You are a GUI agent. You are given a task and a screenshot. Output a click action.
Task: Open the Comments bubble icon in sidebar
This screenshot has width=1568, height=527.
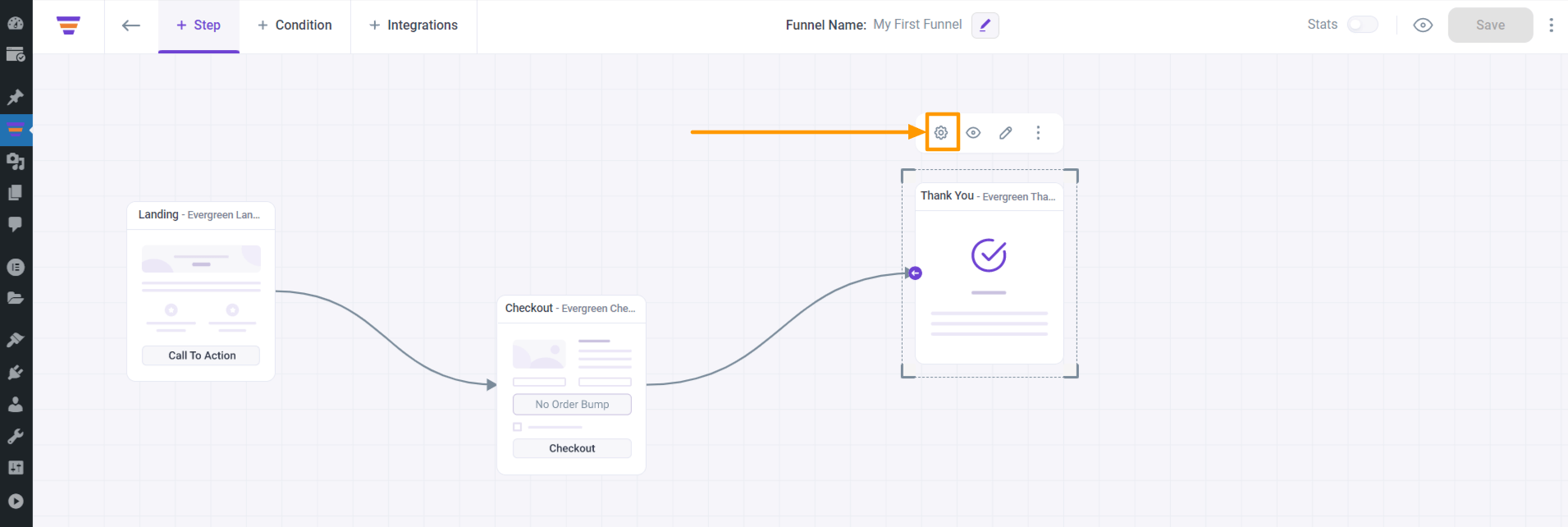point(16,224)
